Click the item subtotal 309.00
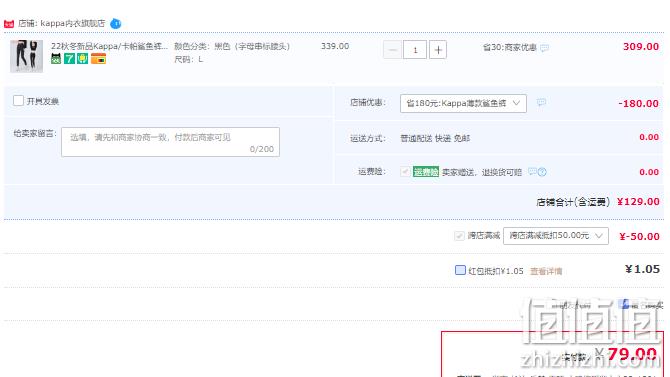Image resolution: width=670 pixels, height=377 pixels. click(641, 47)
